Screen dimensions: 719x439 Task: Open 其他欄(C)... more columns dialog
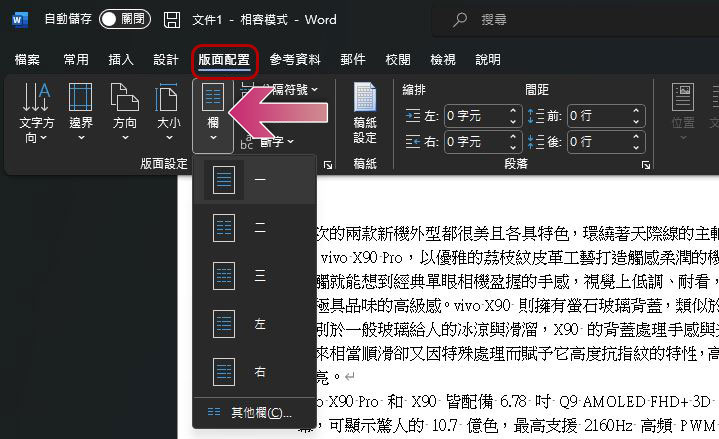coord(254,413)
